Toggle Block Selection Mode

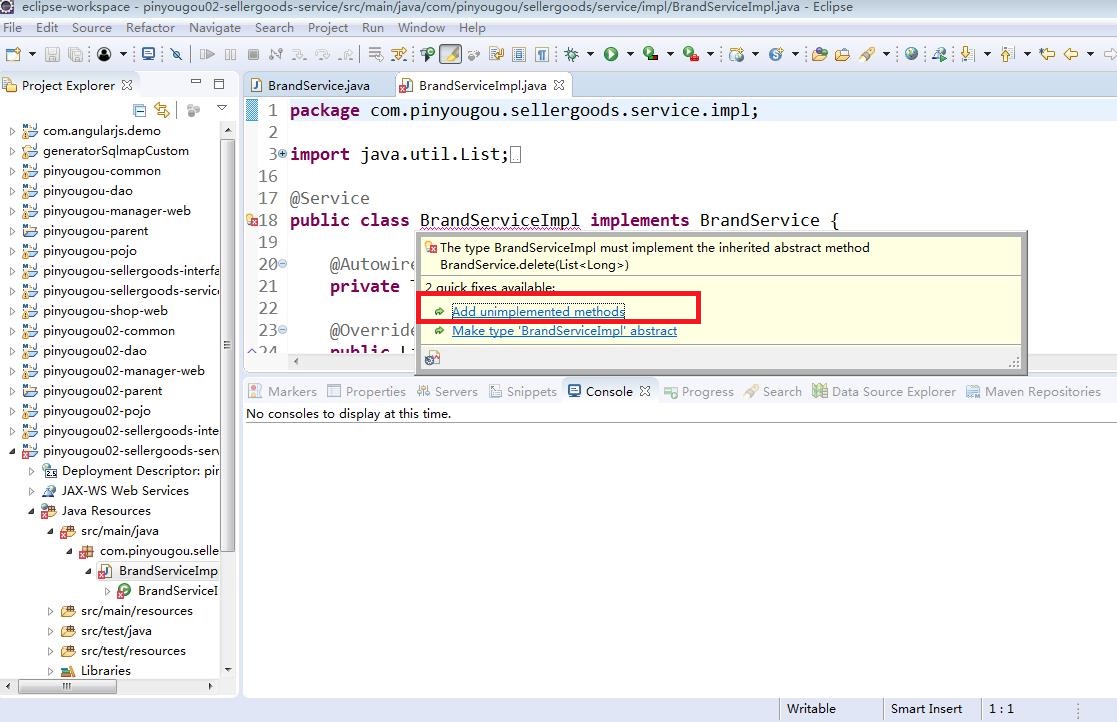(519, 54)
